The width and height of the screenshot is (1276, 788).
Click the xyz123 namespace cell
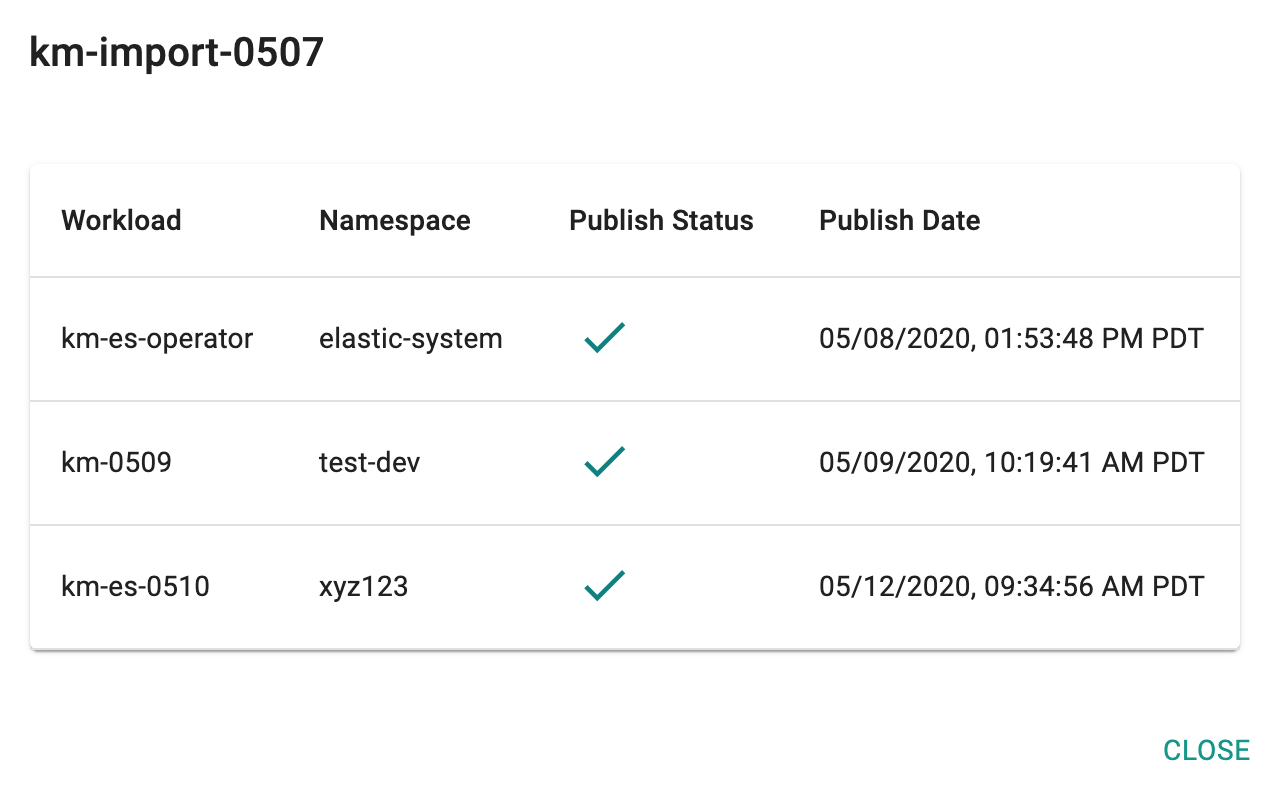coord(363,587)
